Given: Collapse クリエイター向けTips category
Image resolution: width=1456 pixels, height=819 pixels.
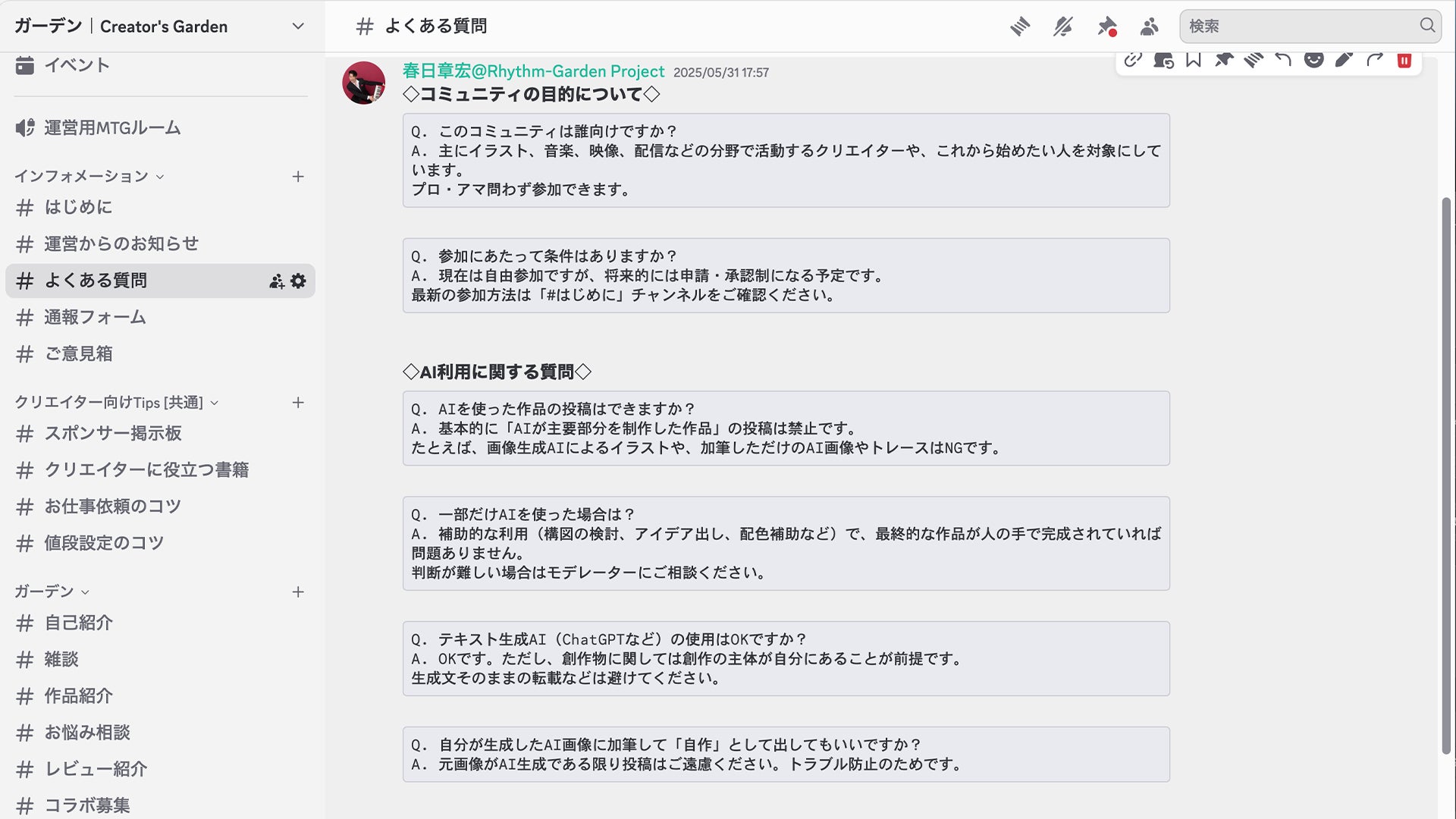Looking at the screenshot, I should 215,403.
